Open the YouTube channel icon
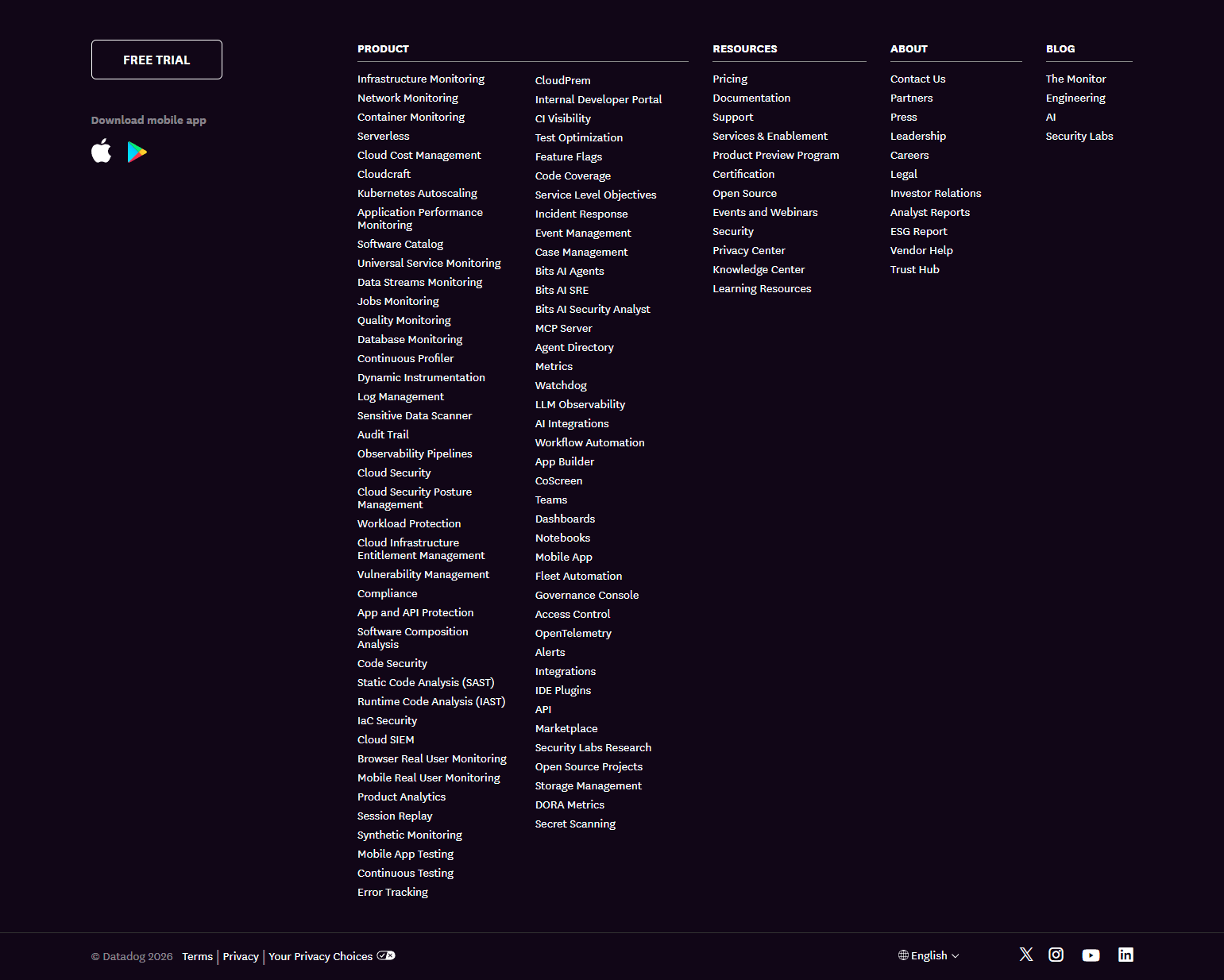1224x980 pixels. [x=1091, y=955]
